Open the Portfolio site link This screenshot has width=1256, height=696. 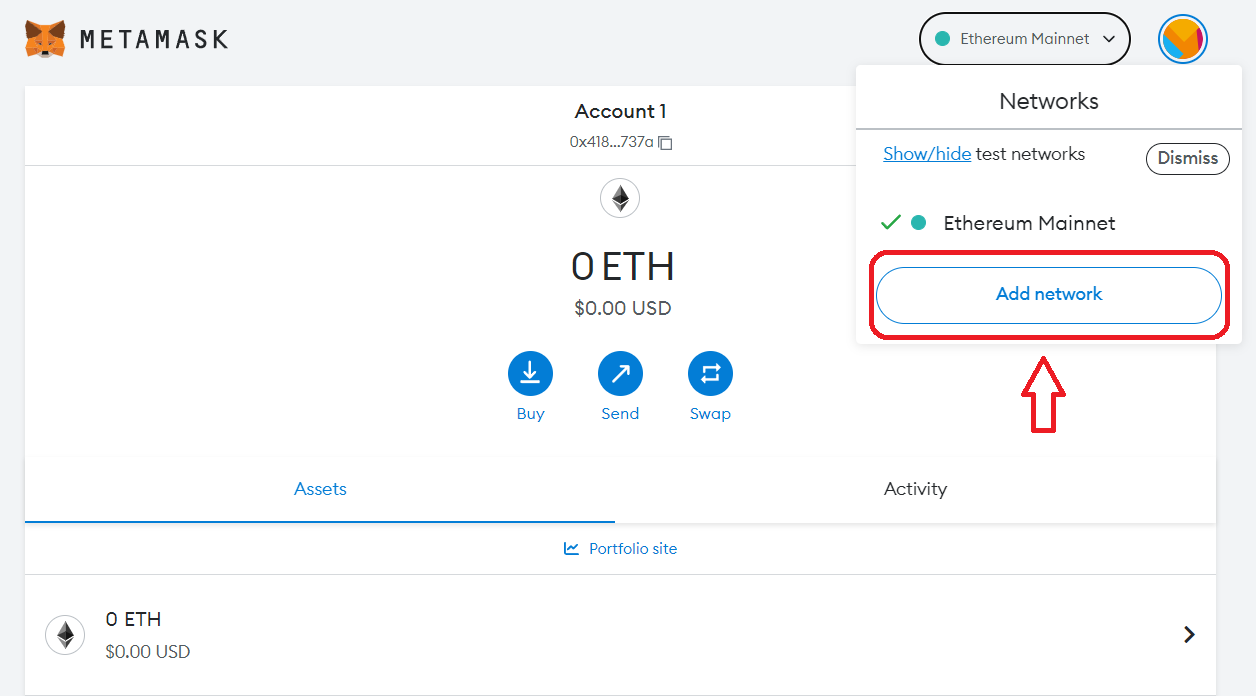[632, 549]
